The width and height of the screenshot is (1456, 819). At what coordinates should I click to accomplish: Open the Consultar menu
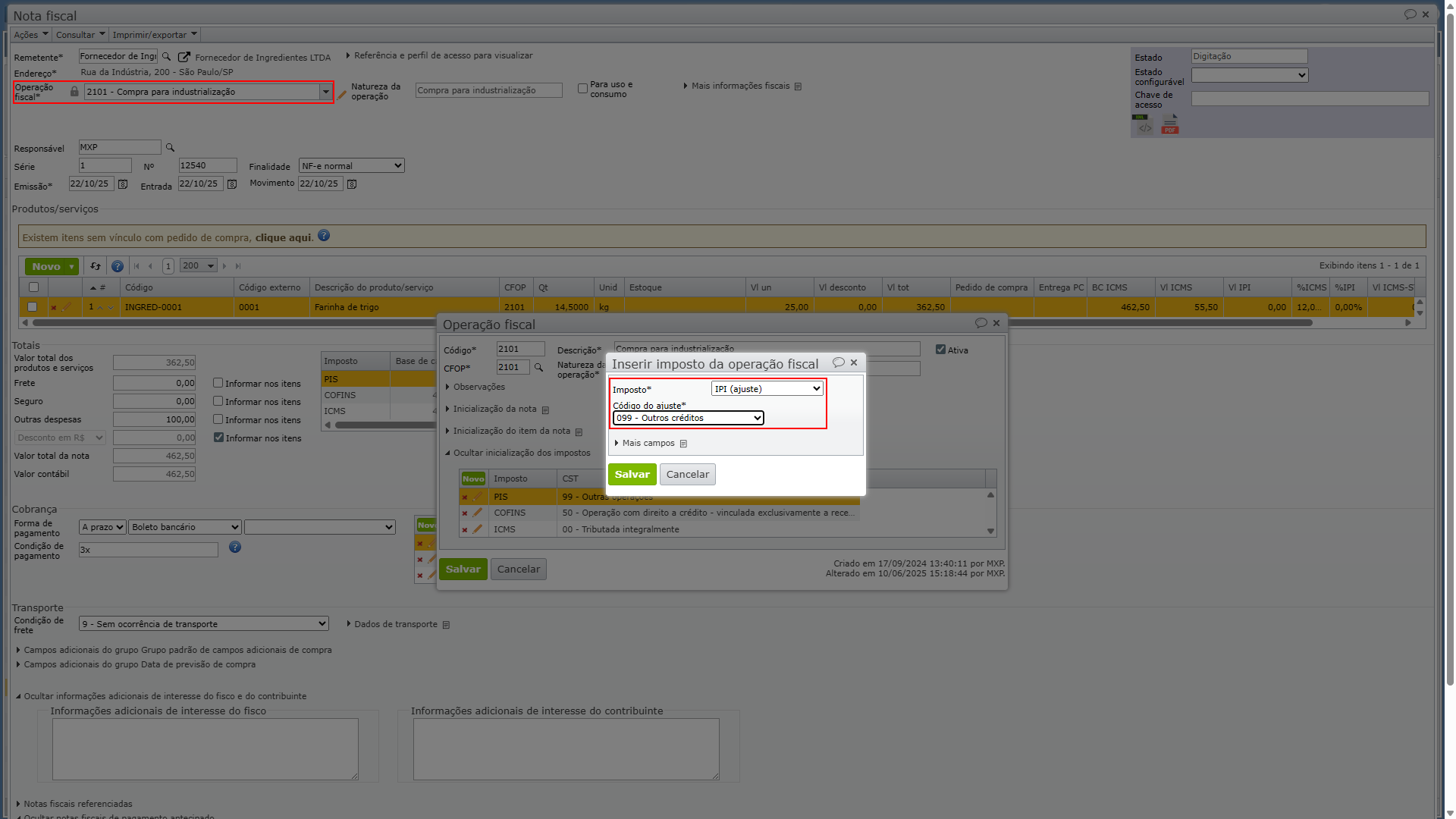click(x=80, y=35)
